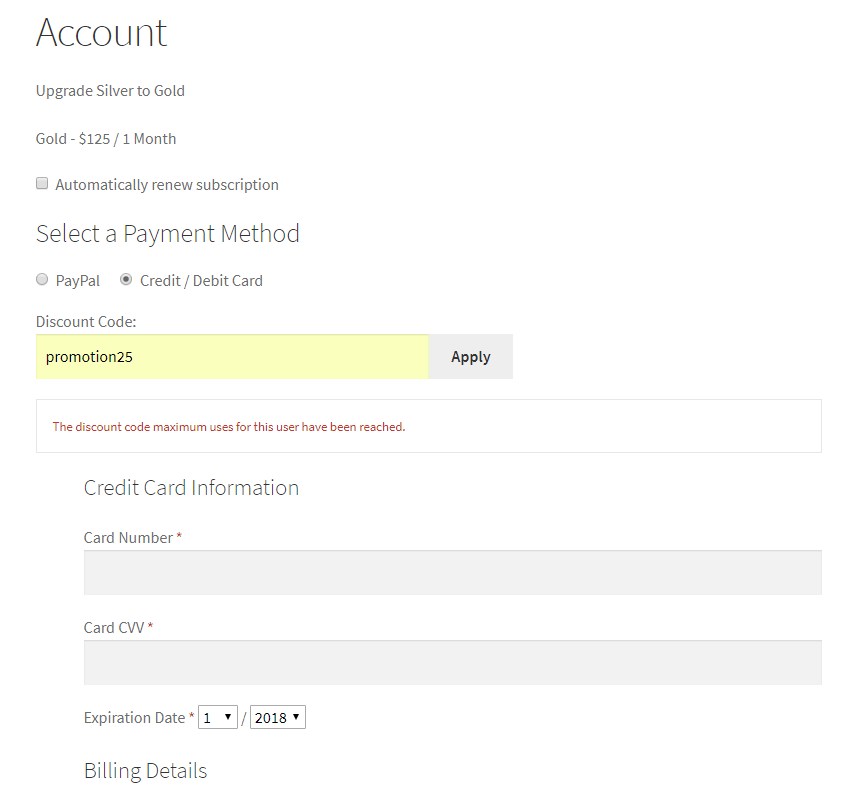Click the Upgrade Silver to Gold link
Image resolution: width=858 pixels, height=799 pixels.
coord(110,90)
